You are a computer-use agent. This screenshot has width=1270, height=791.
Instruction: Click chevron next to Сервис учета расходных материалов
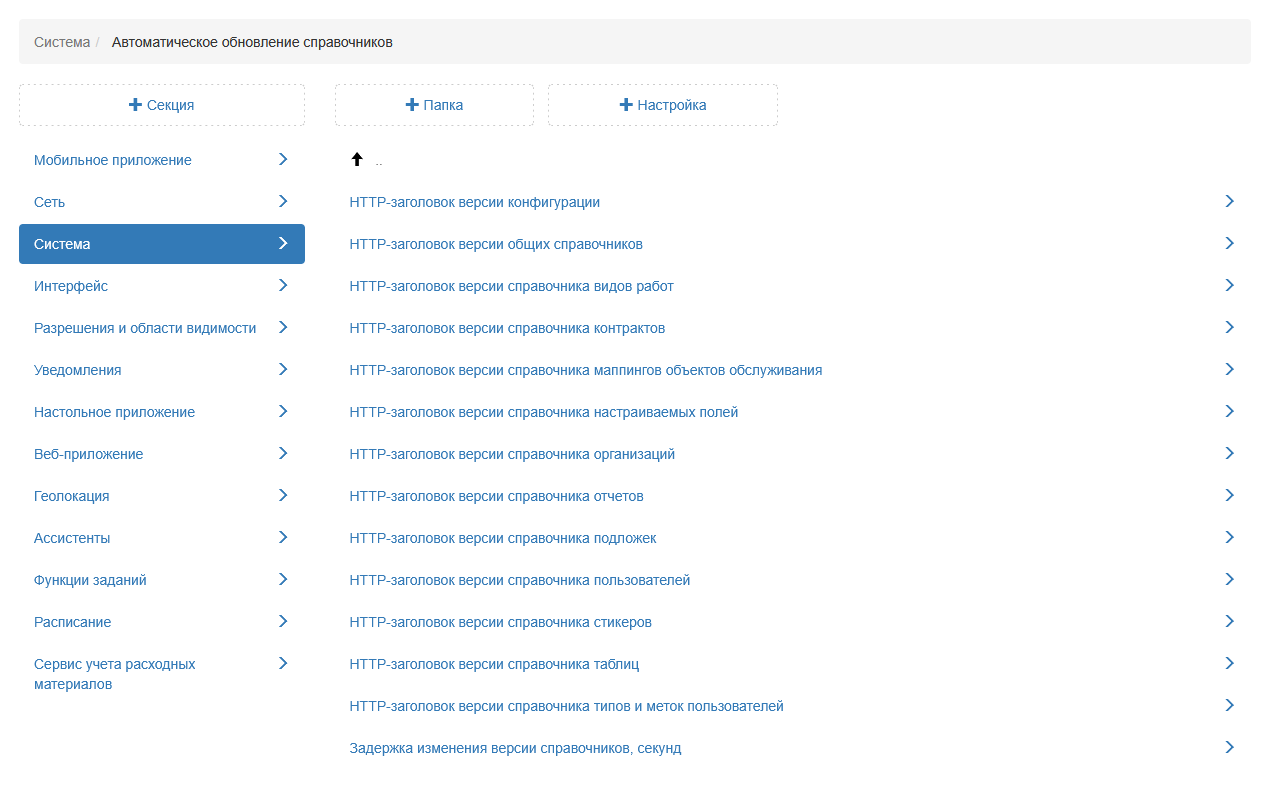point(283,663)
